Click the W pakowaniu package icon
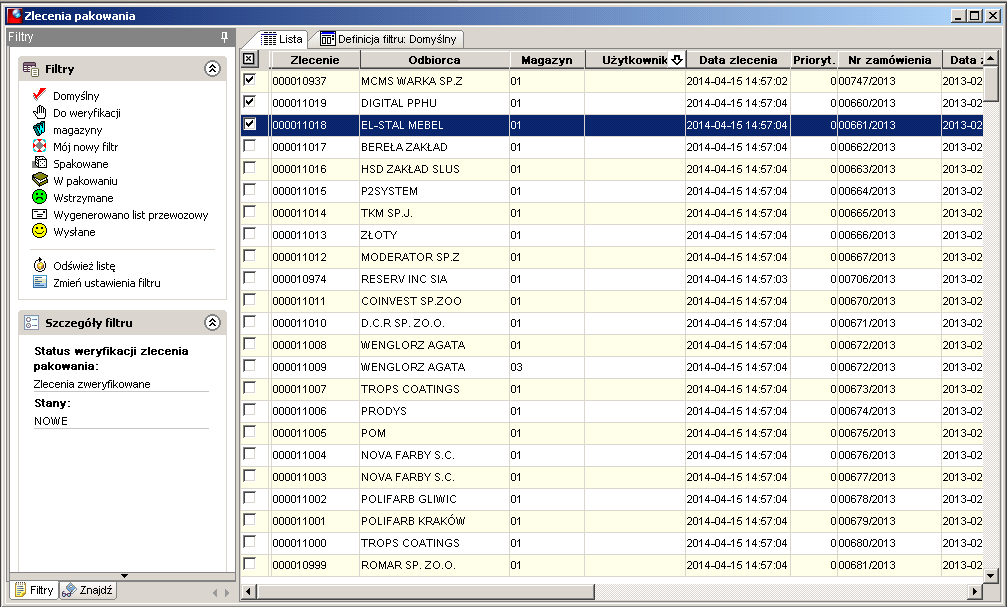Screen dimensions: 1007x607 (40, 180)
